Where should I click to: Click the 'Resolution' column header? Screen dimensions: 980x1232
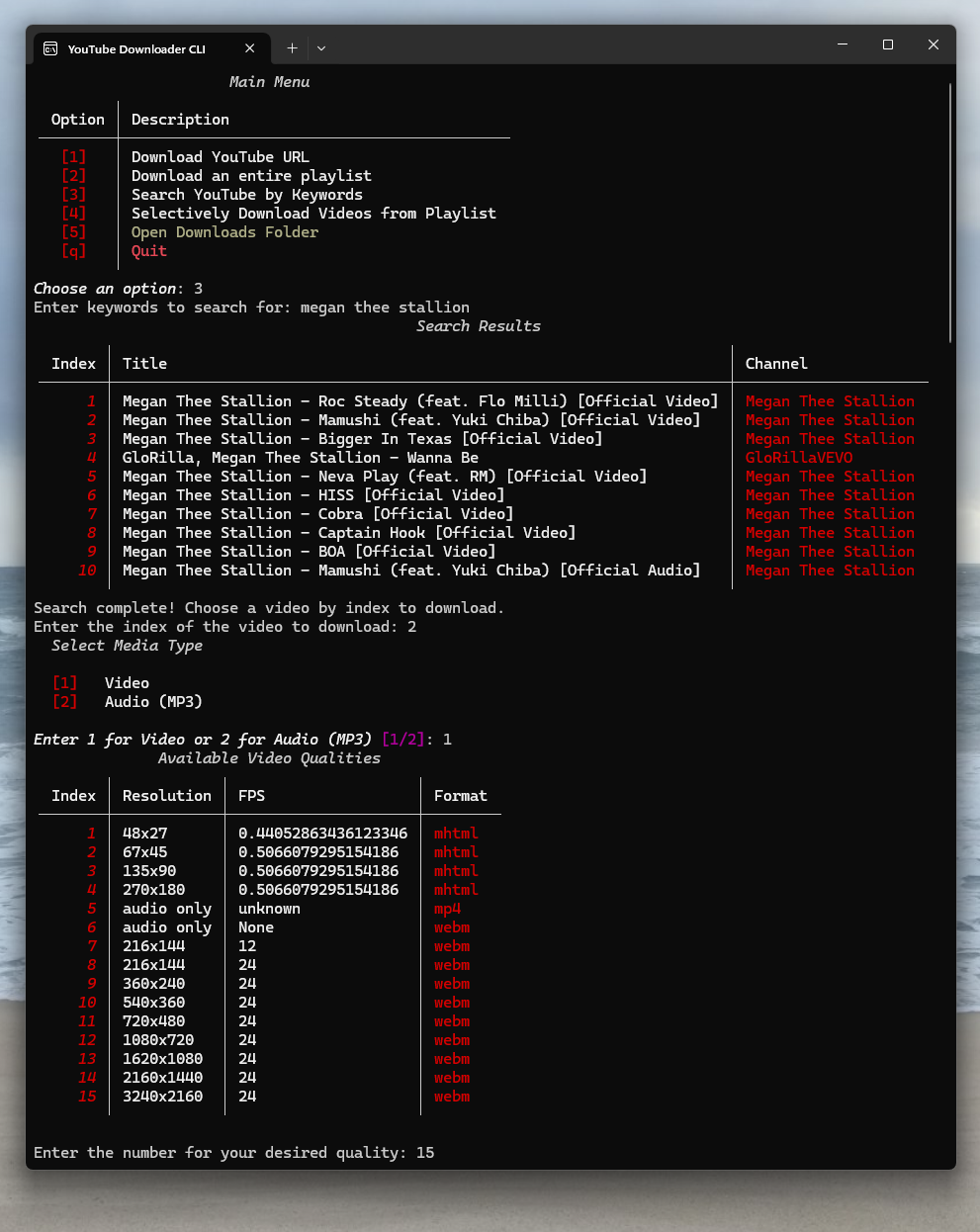(167, 796)
